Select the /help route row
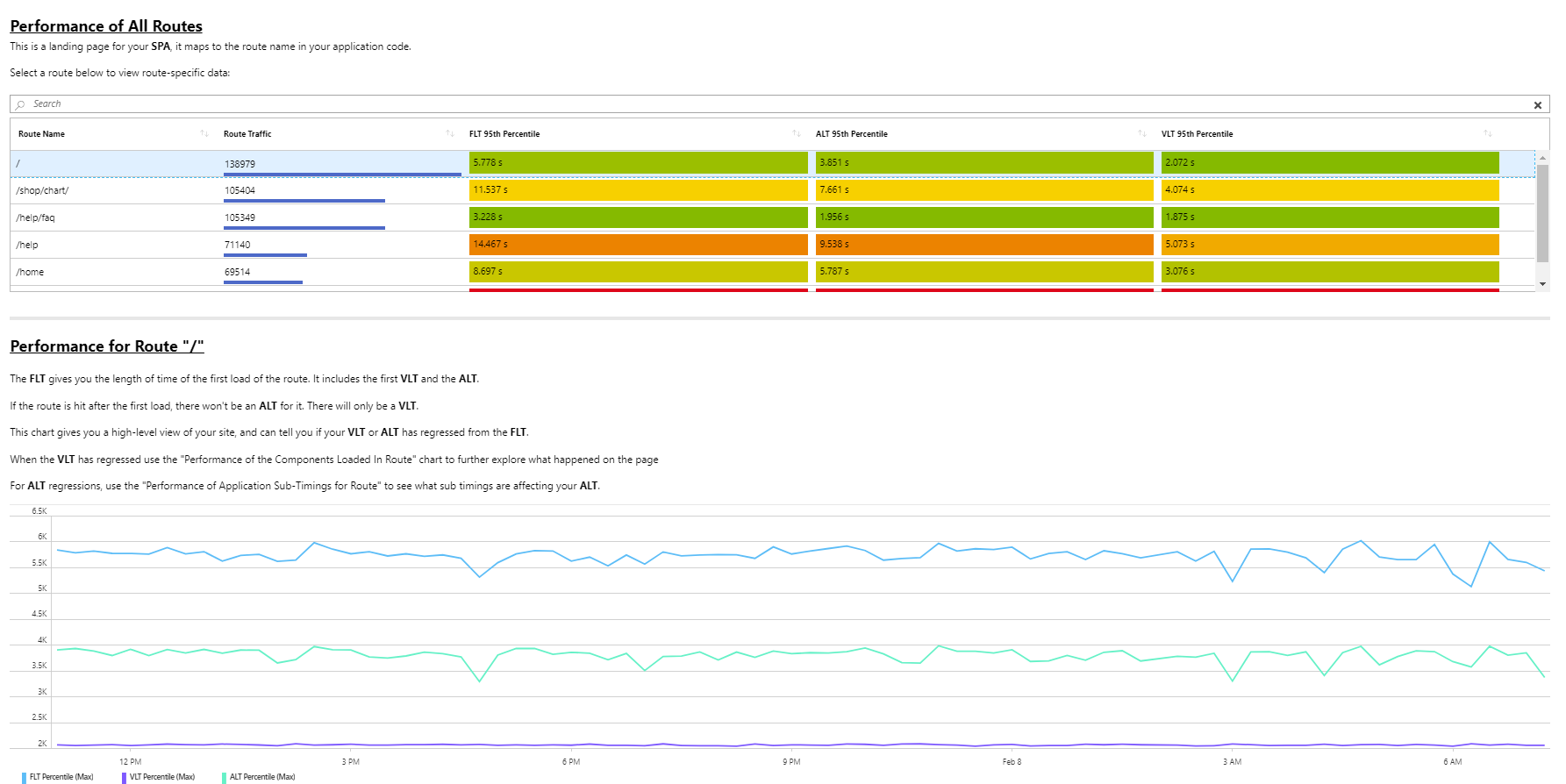The width and height of the screenshot is (1566, 784). [772, 245]
